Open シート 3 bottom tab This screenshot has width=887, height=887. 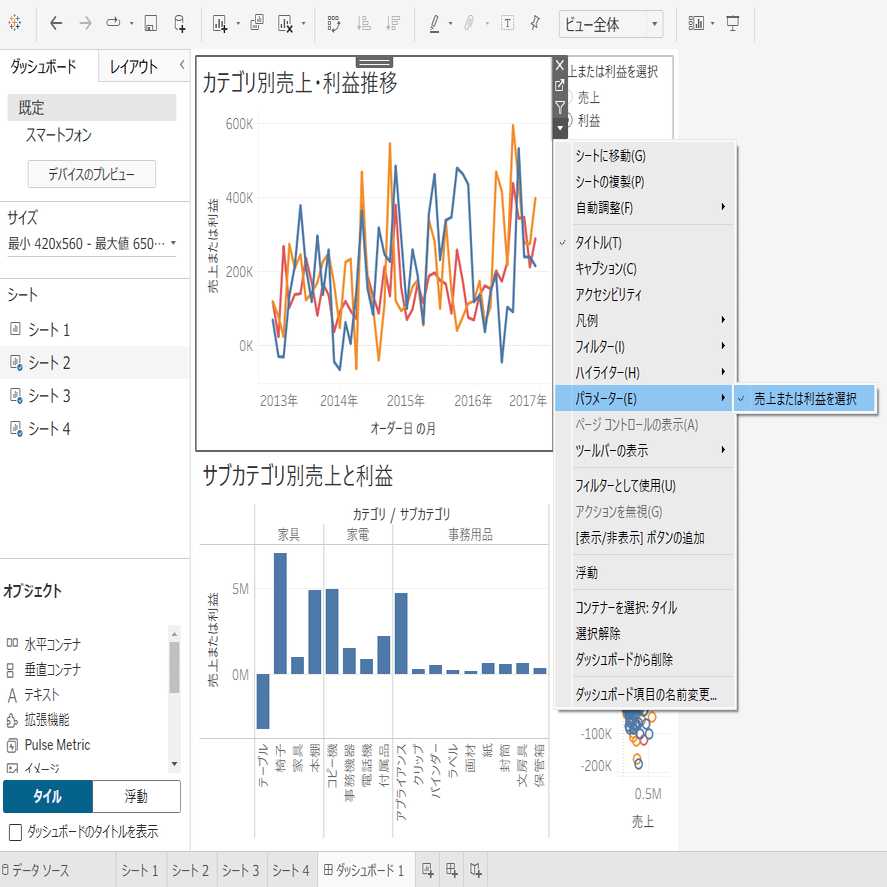(240, 870)
